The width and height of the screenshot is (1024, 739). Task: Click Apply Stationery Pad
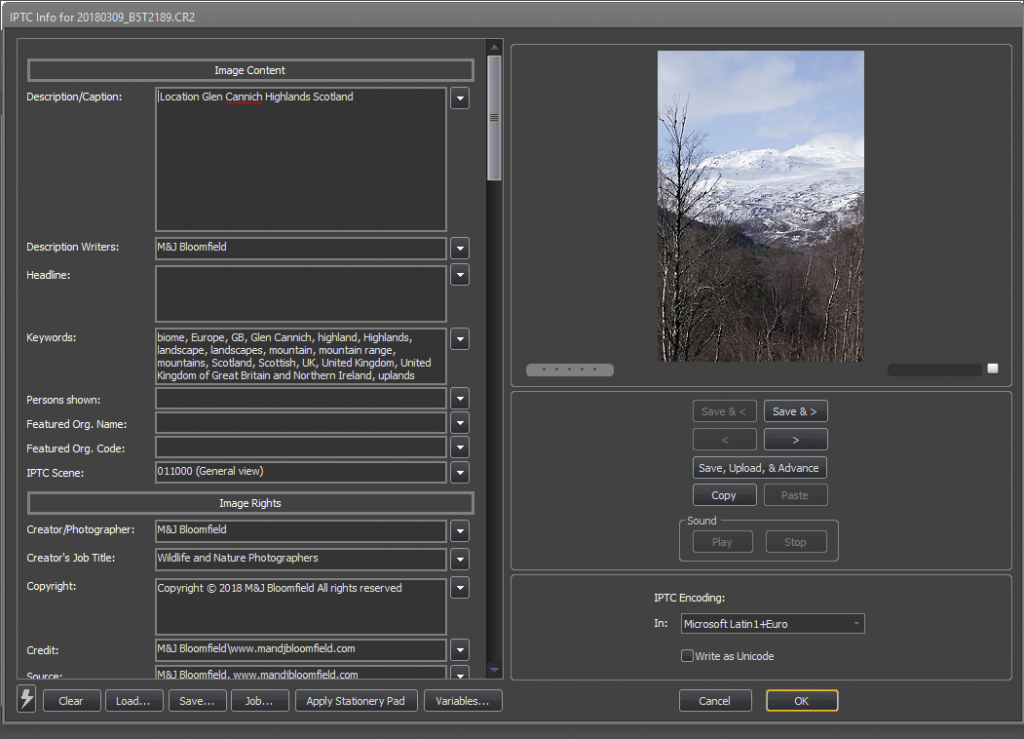click(356, 700)
